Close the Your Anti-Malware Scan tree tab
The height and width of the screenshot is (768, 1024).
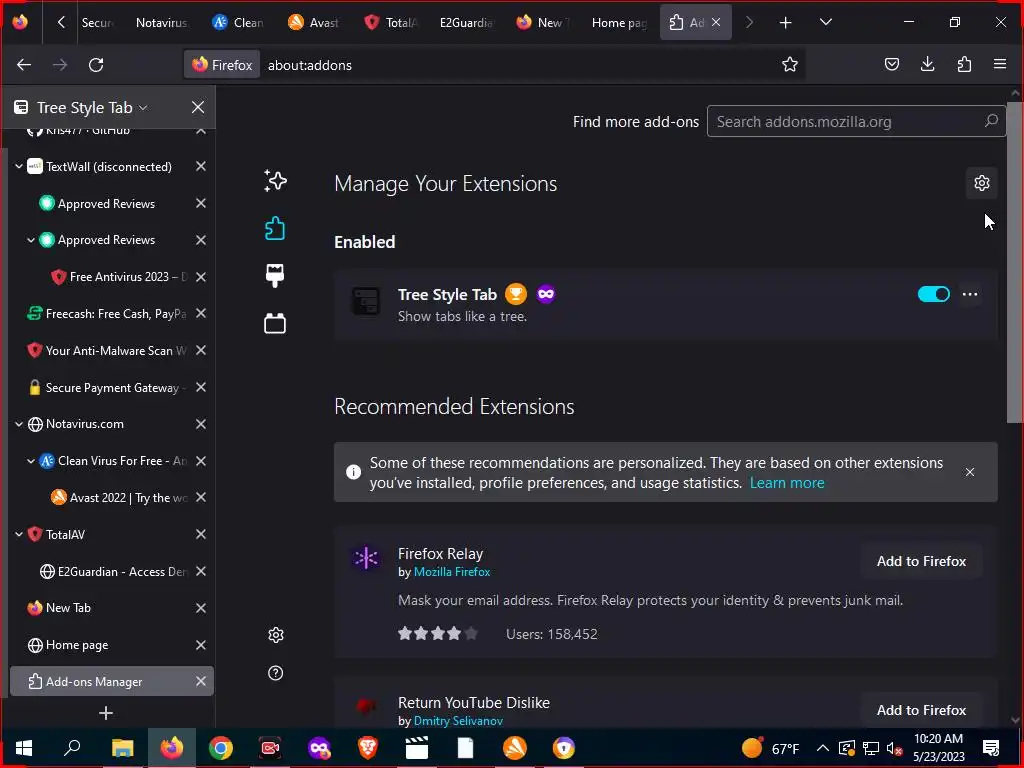point(201,351)
